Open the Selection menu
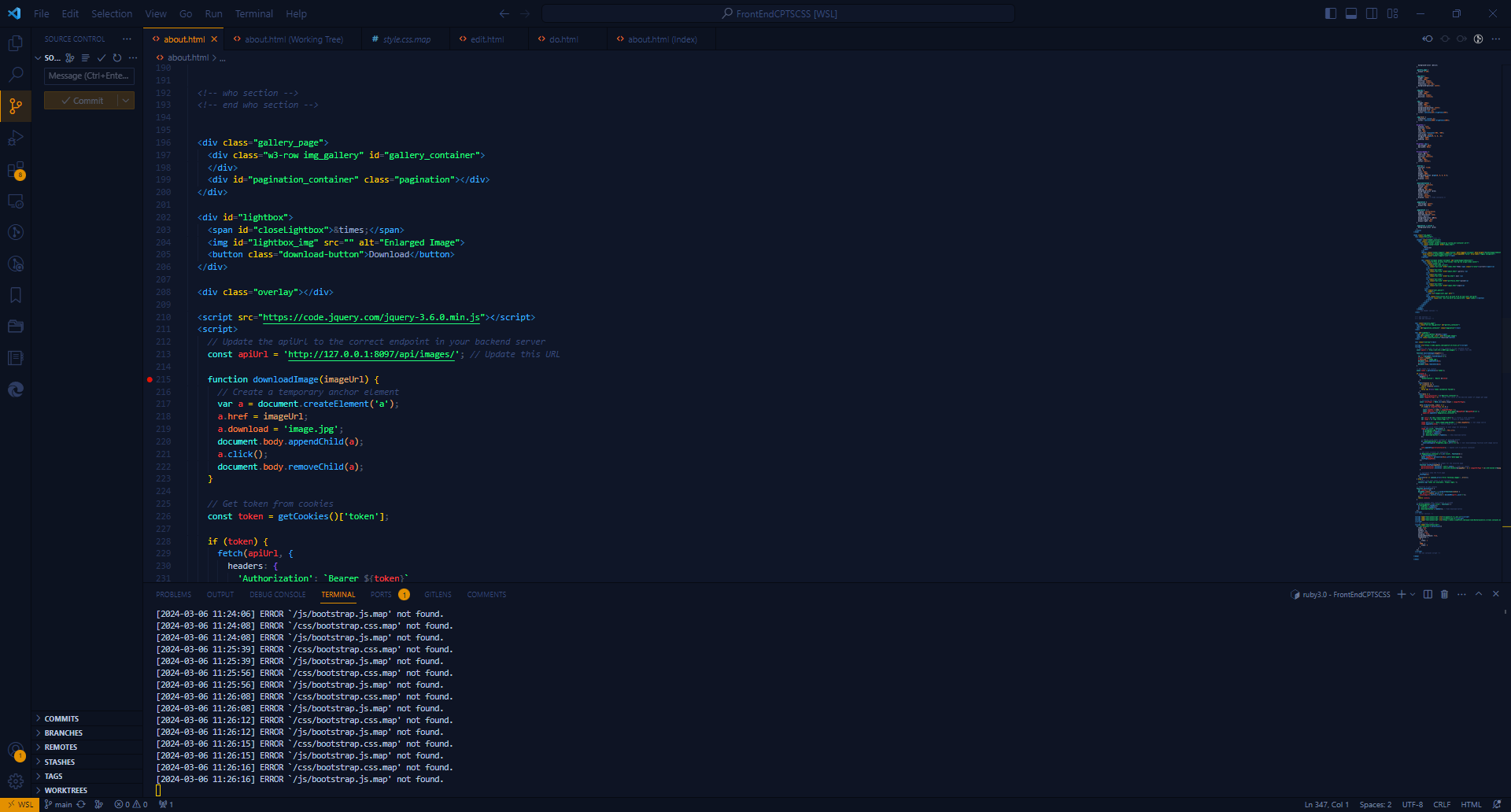Screen dimensions: 1511x812 coord(112,13)
